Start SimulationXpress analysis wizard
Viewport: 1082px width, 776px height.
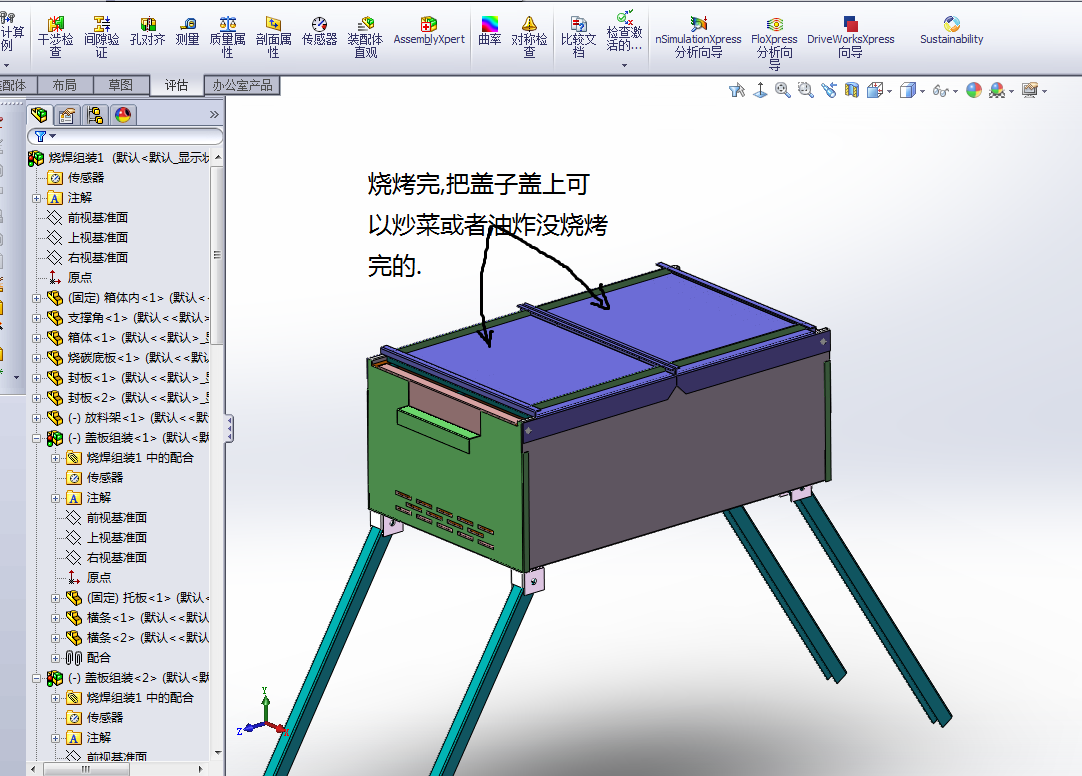[698, 38]
